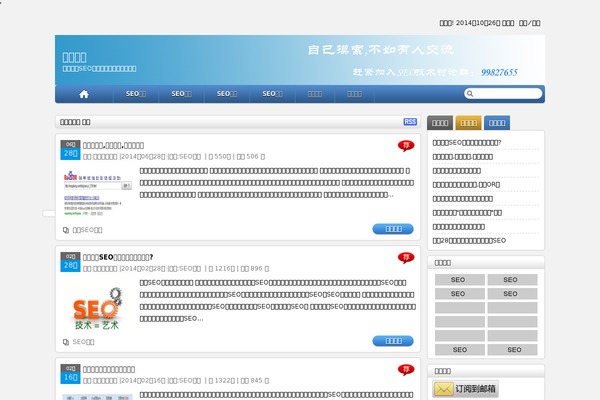600x400 pixels.
Task: Click the category icon below the SEO gear thumbnail
Action: 66,342
